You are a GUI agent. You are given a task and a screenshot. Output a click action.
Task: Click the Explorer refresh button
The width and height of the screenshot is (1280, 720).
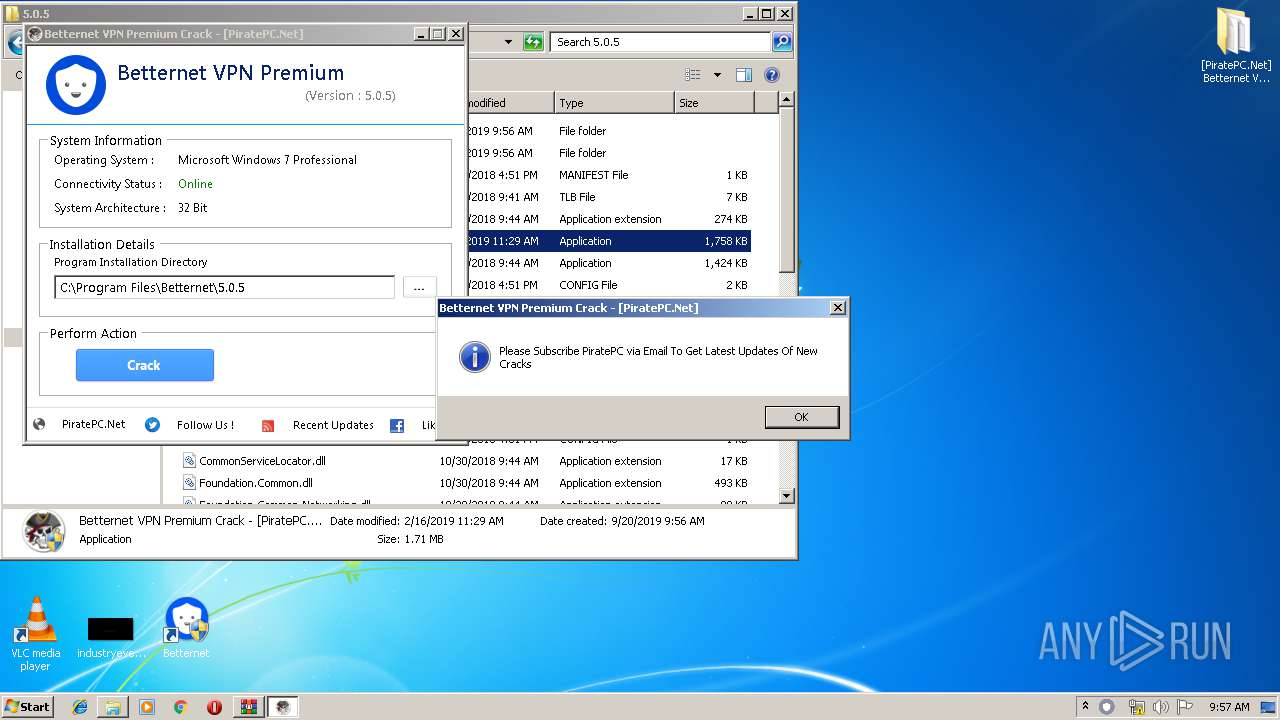coord(533,42)
